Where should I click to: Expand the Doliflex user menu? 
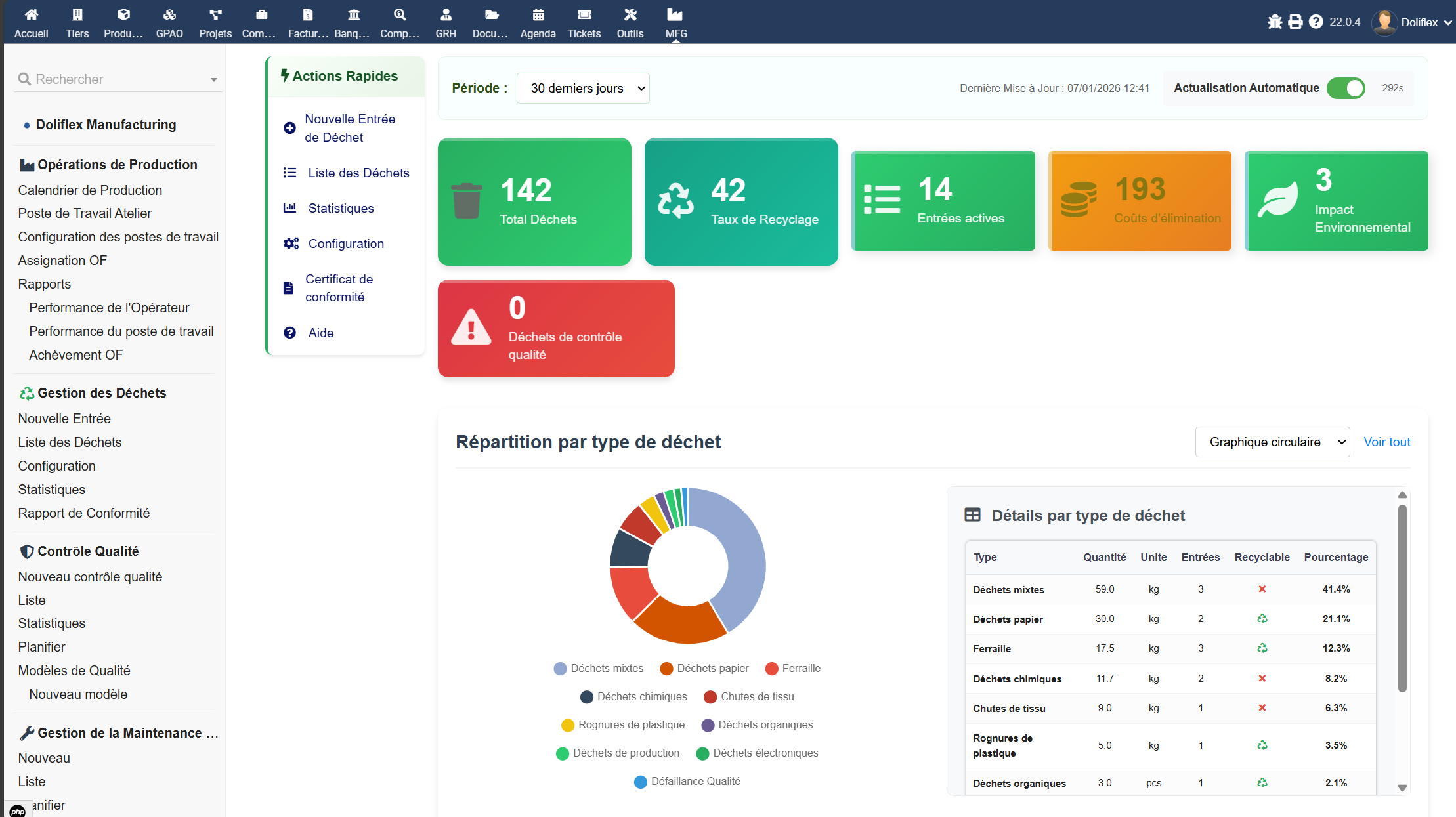coord(1419,22)
